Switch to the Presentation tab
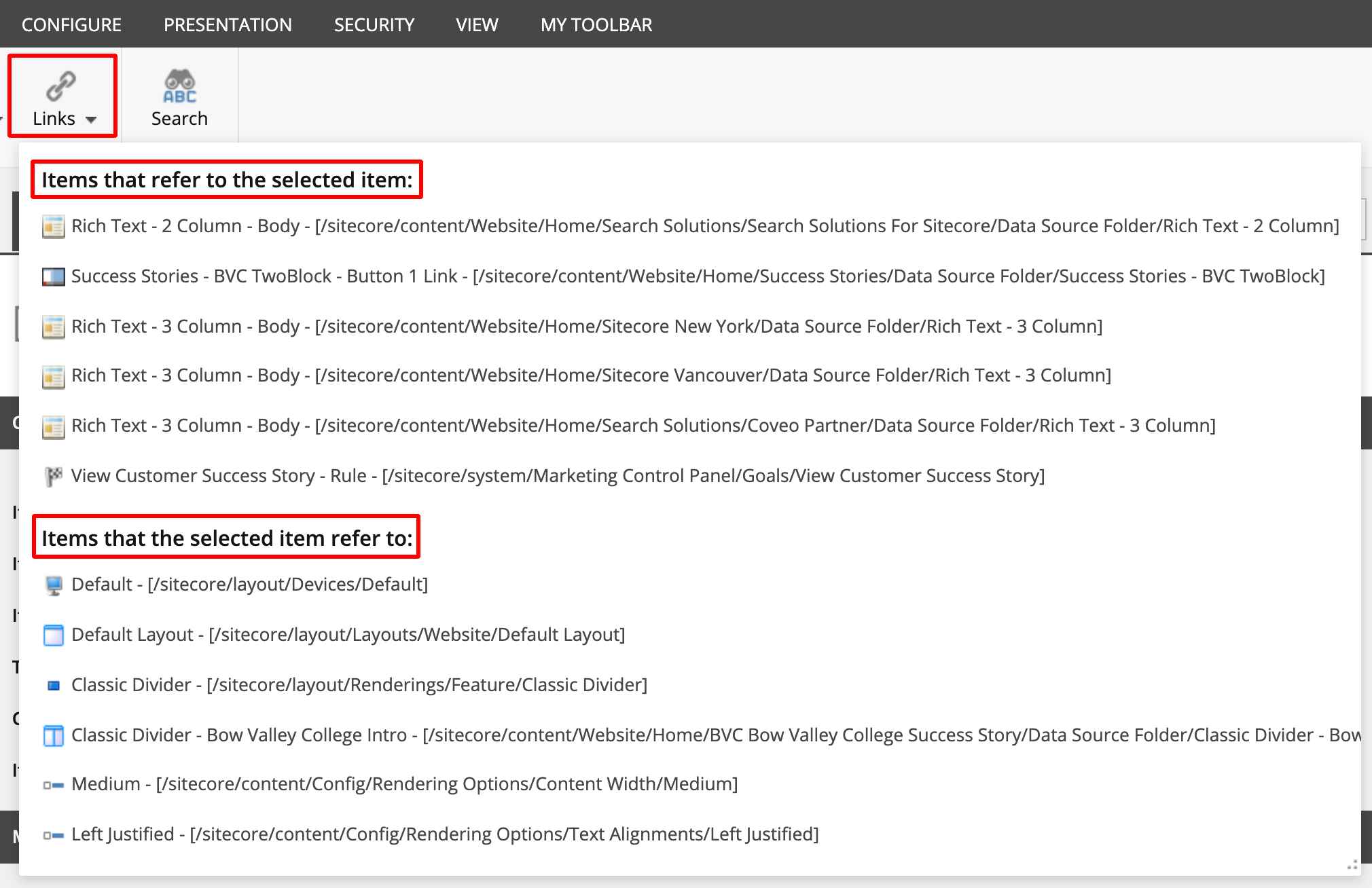This screenshot has height=888, width=1372. tap(228, 25)
